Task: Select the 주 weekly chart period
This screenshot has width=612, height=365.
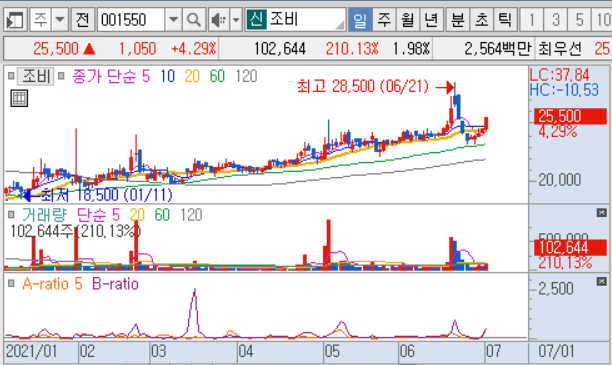Action: [x=384, y=20]
